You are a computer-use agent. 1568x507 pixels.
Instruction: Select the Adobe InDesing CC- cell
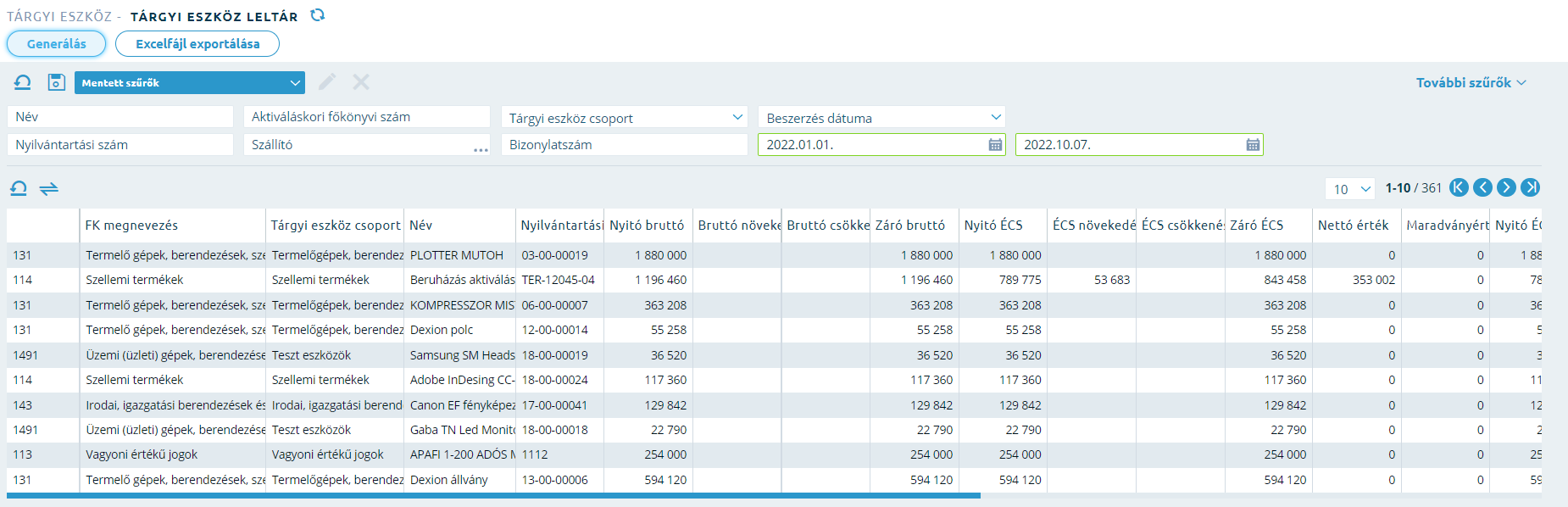tap(459, 380)
